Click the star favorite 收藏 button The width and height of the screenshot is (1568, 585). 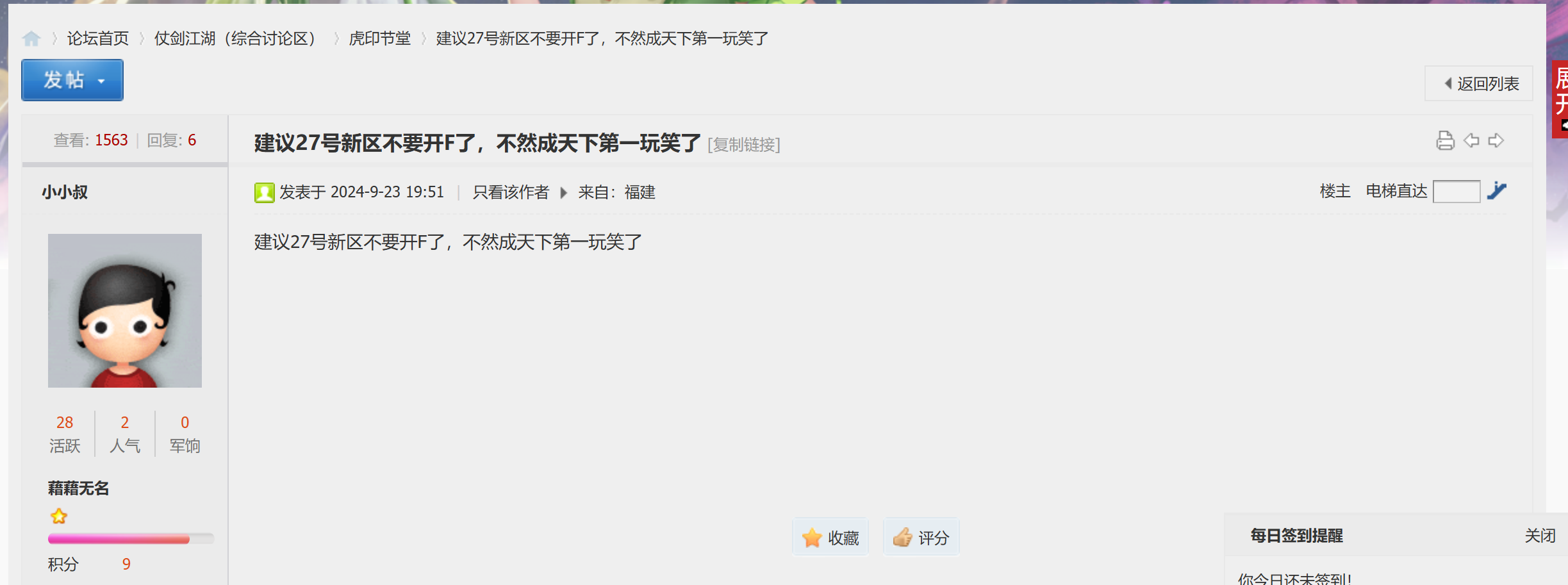tap(830, 537)
